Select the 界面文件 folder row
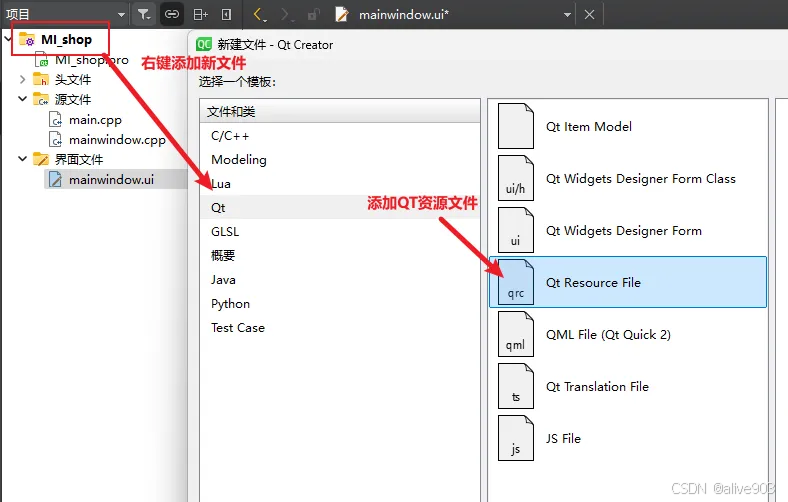The height and width of the screenshot is (502, 788). pyautogui.click(x=79, y=159)
